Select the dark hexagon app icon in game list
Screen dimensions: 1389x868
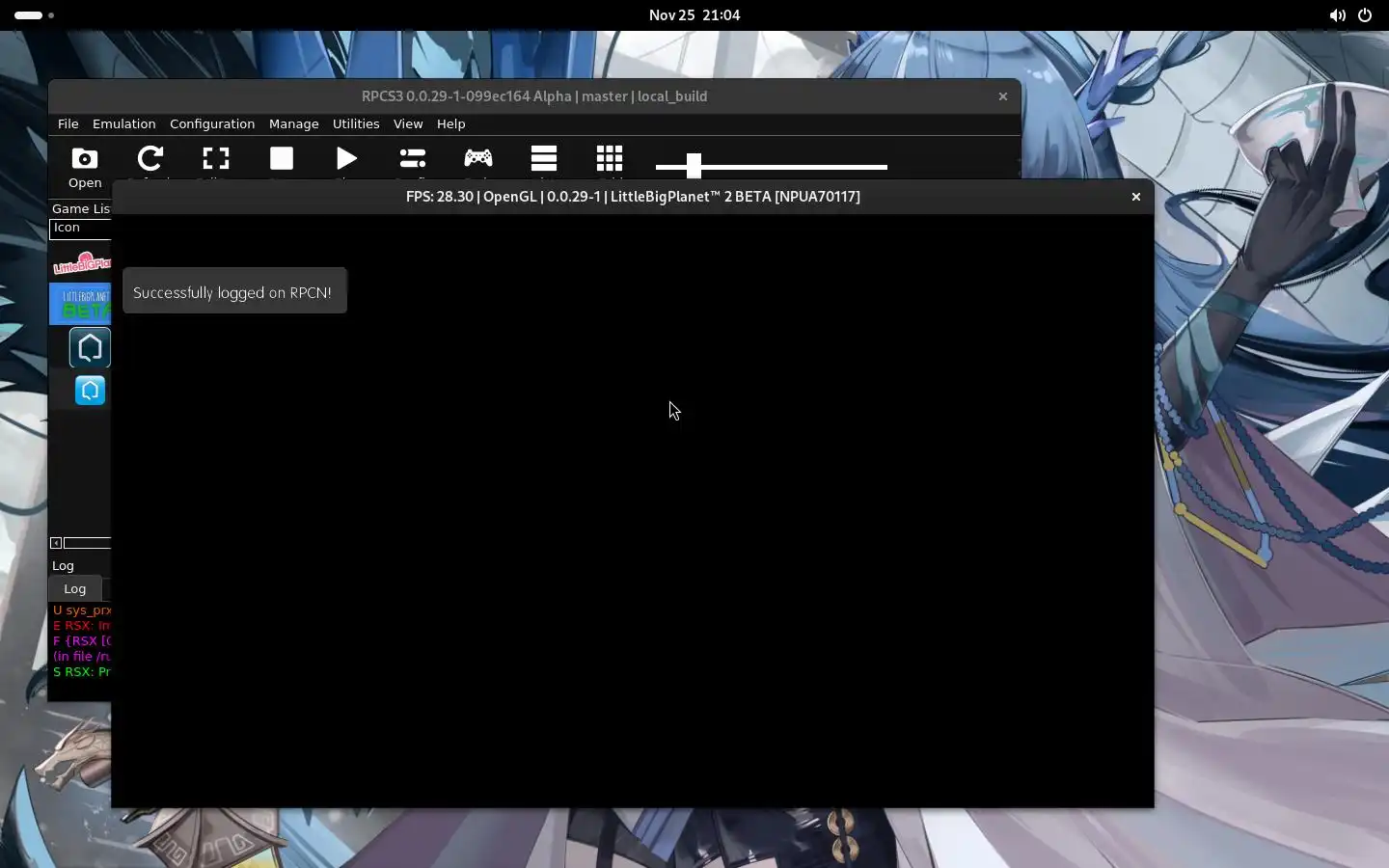[x=90, y=348]
